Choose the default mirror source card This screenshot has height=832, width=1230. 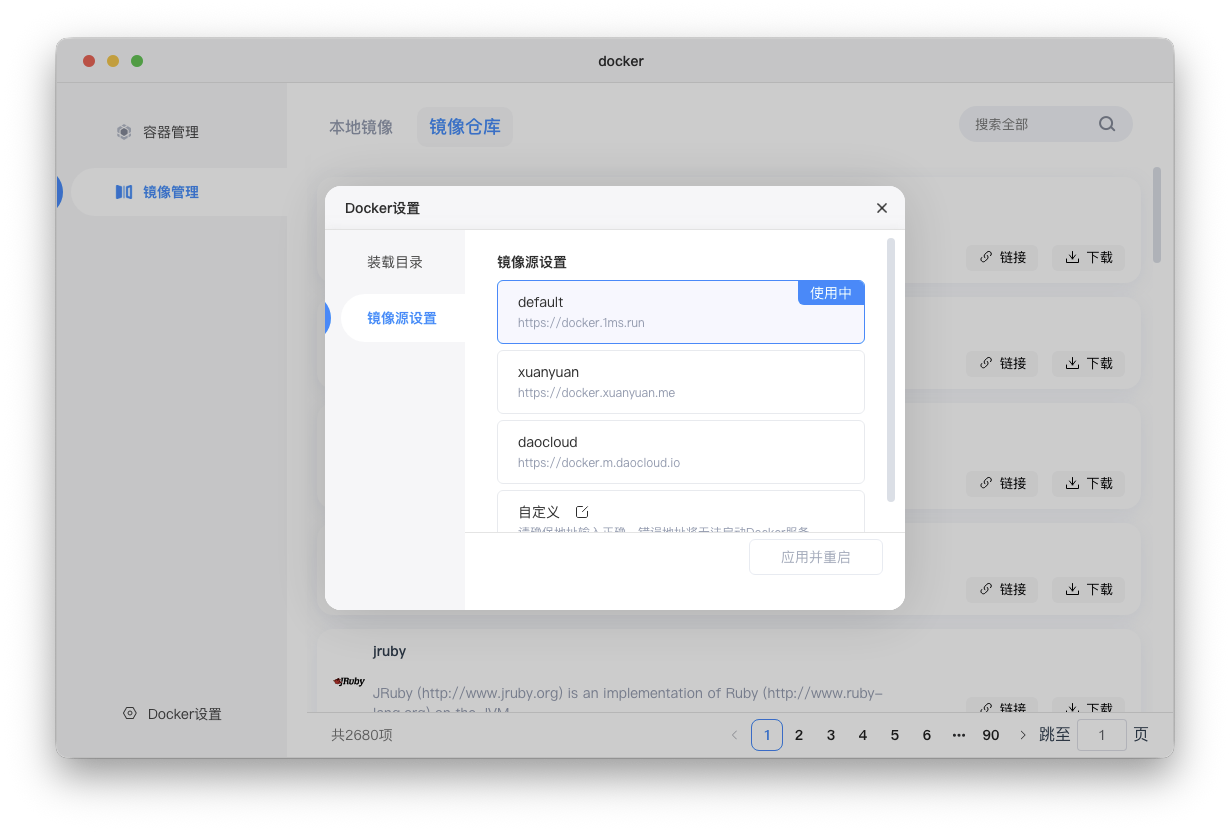click(681, 312)
